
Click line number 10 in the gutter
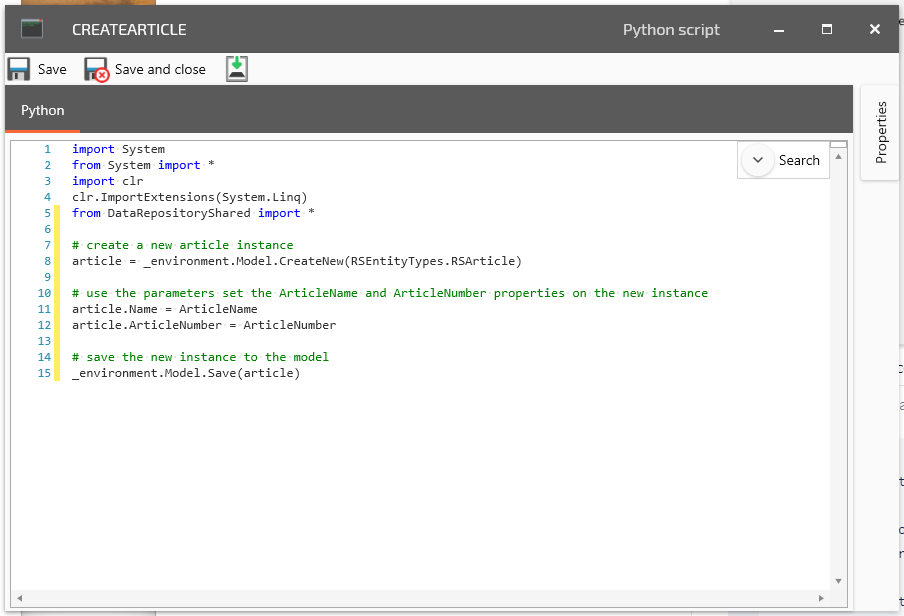tap(44, 293)
